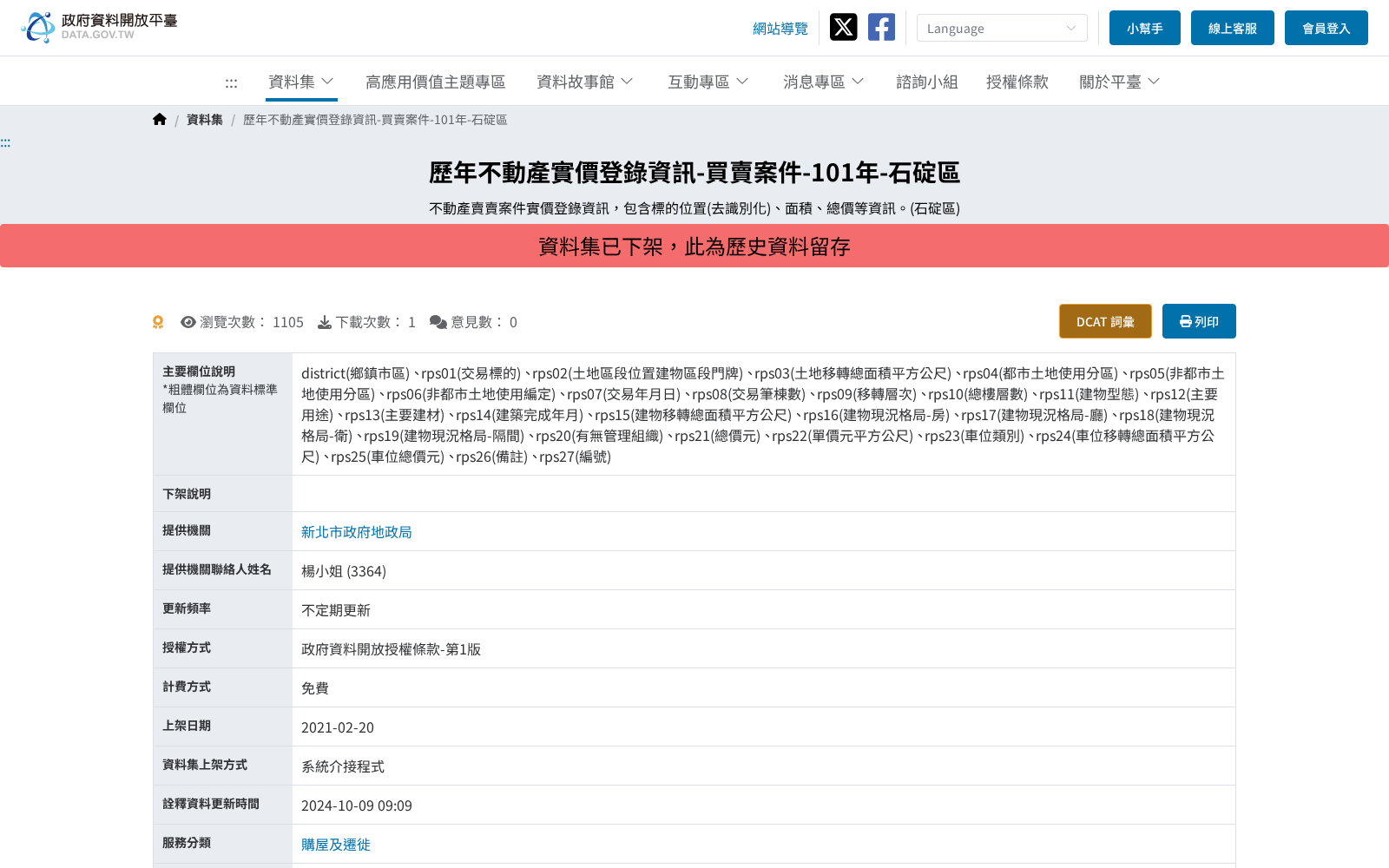Expand the 互動專區 menu

click(x=708, y=82)
